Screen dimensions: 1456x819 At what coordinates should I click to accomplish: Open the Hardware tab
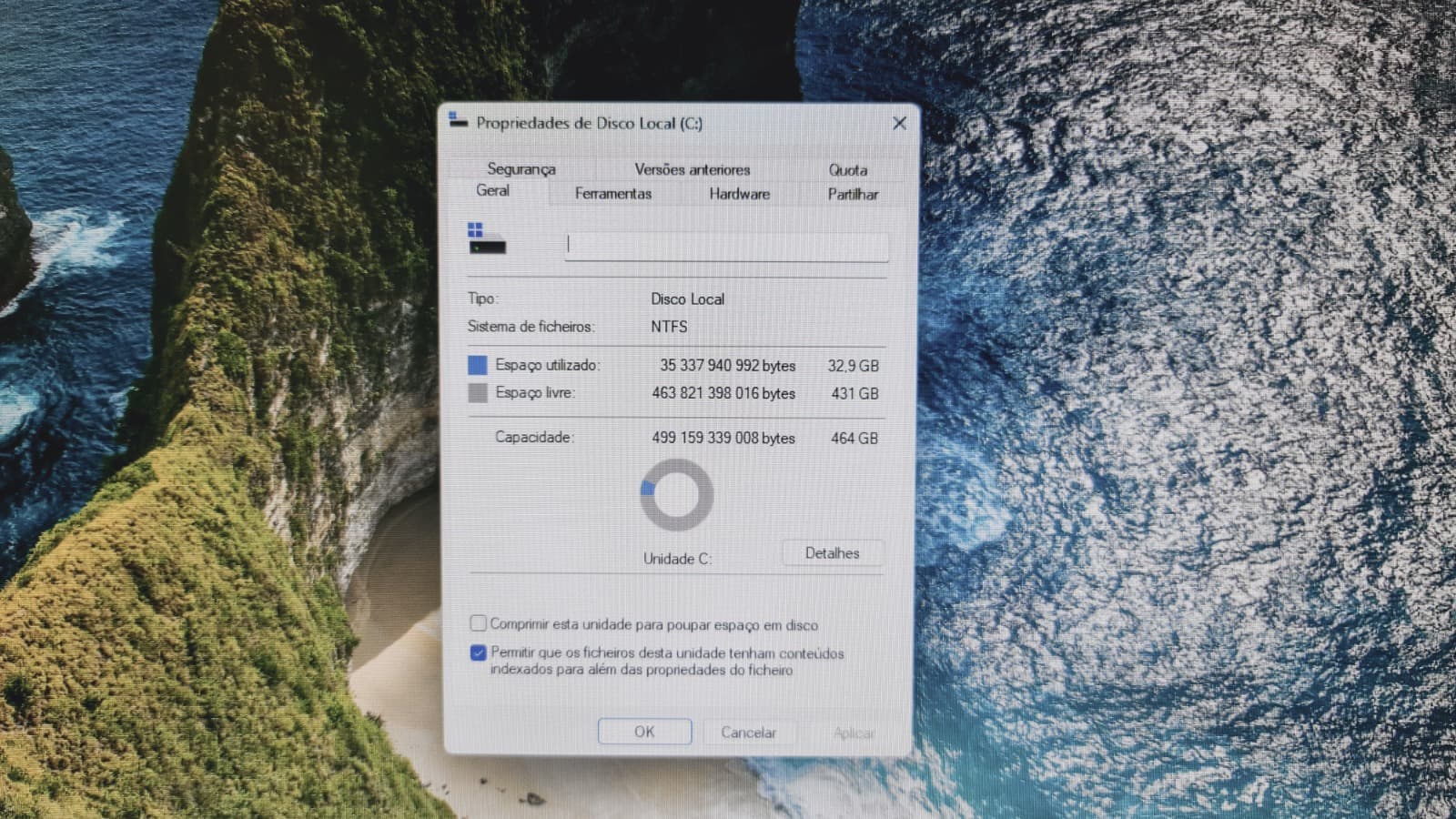click(739, 194)
